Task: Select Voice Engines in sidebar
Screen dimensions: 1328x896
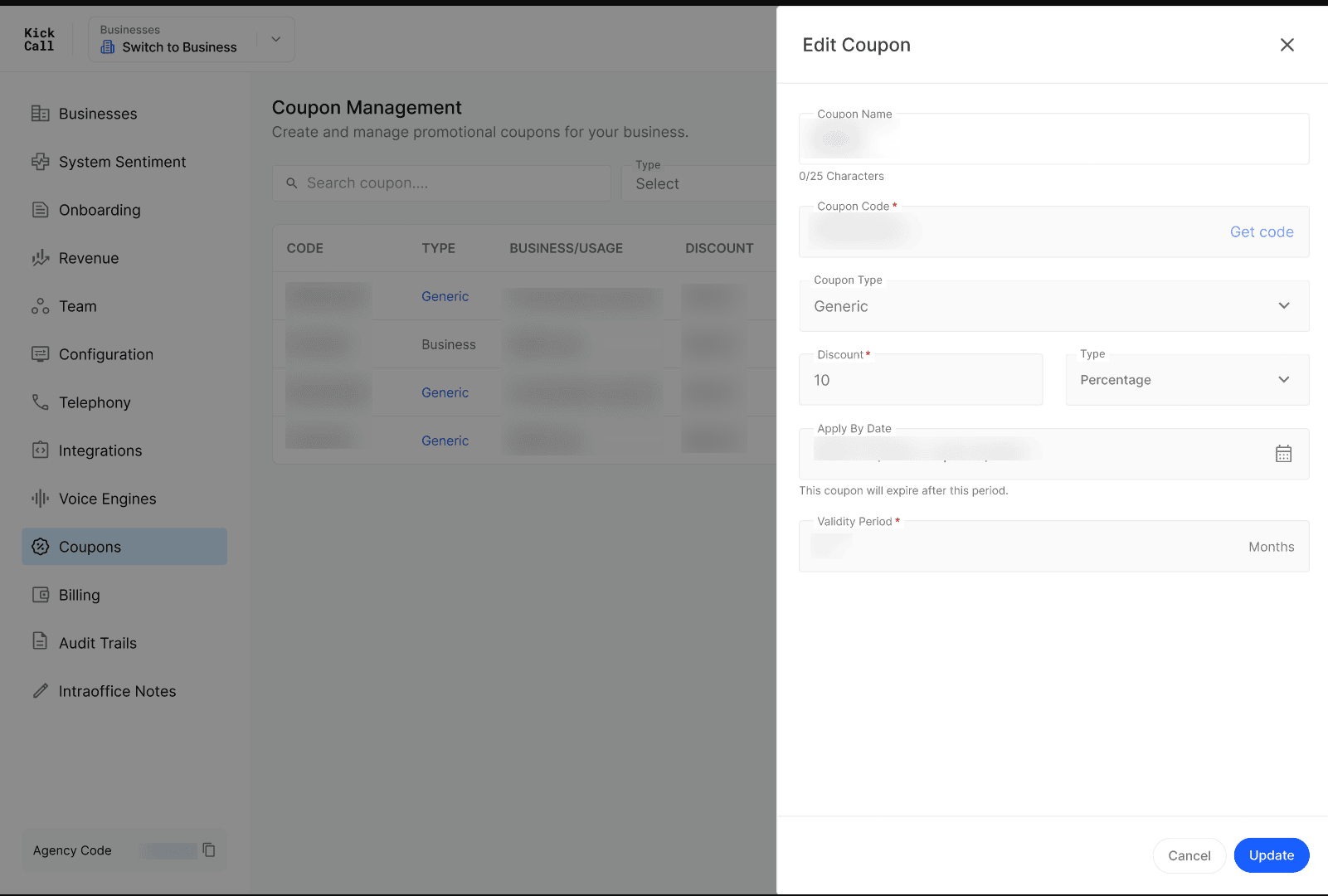Action: 124,499
